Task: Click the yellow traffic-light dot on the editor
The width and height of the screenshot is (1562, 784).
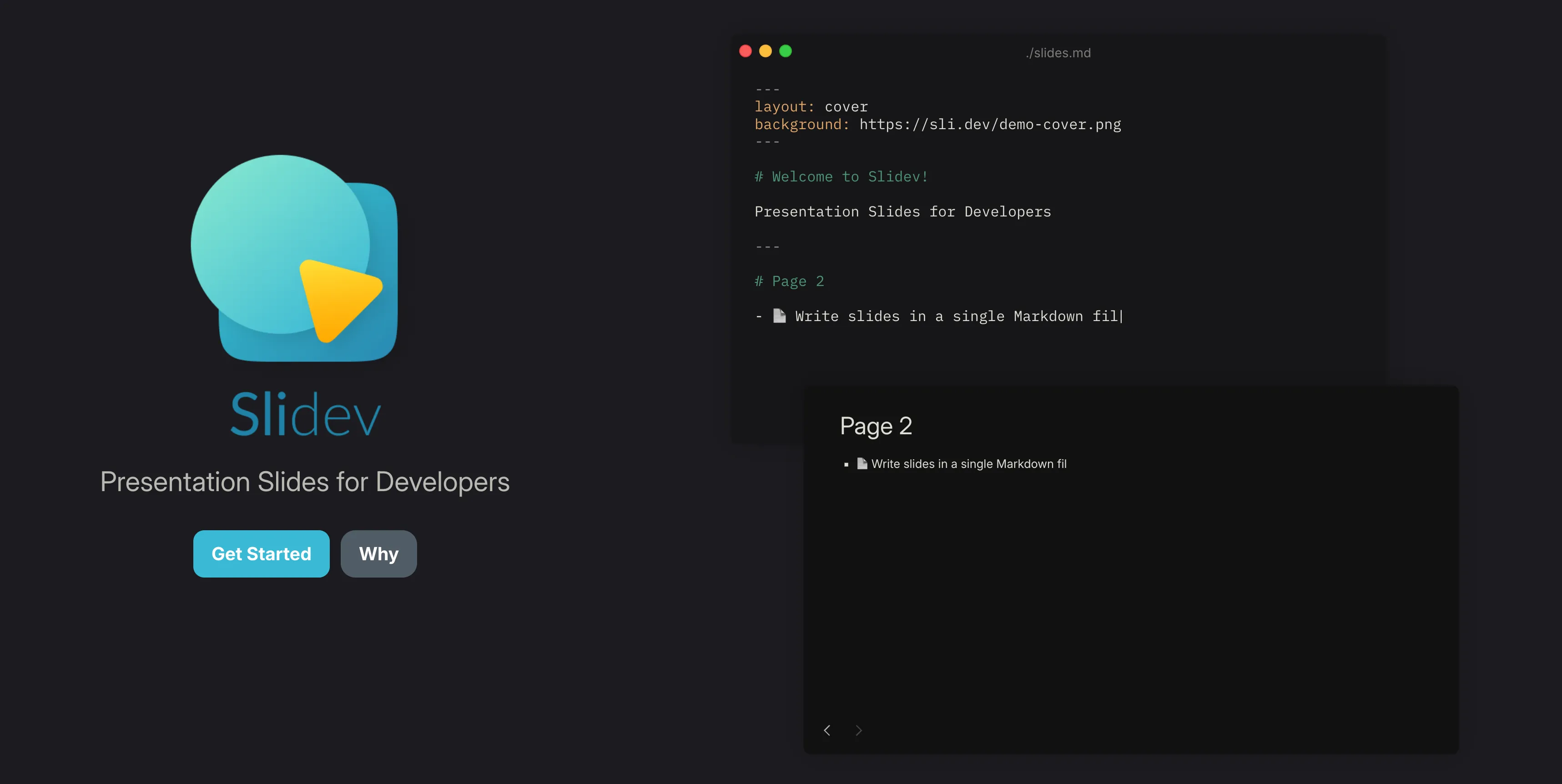Action: pos(765,51)
